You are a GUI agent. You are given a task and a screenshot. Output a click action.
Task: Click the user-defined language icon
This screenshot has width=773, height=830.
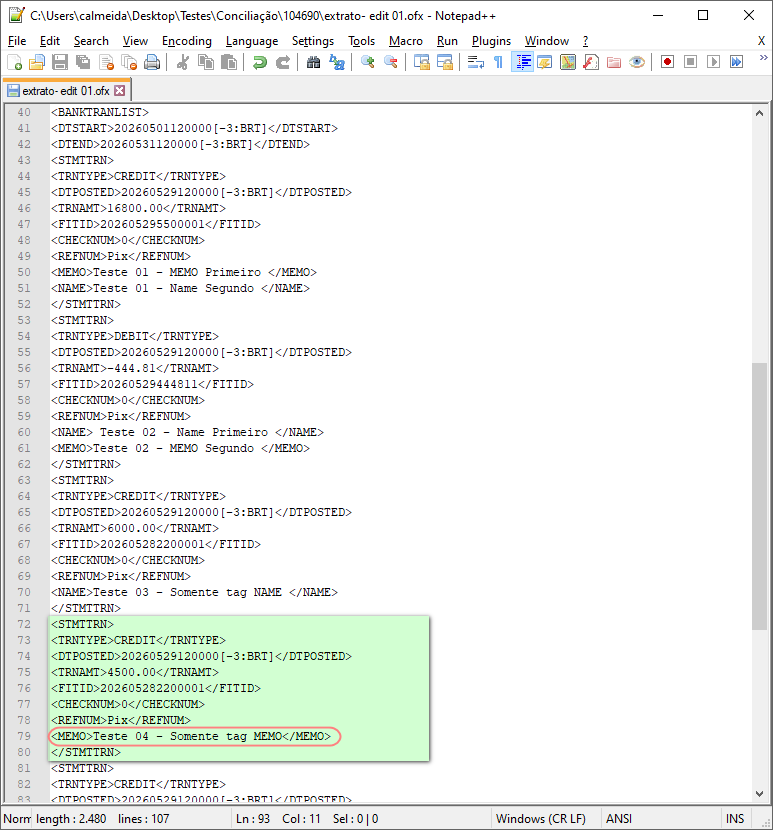(544, 62)
